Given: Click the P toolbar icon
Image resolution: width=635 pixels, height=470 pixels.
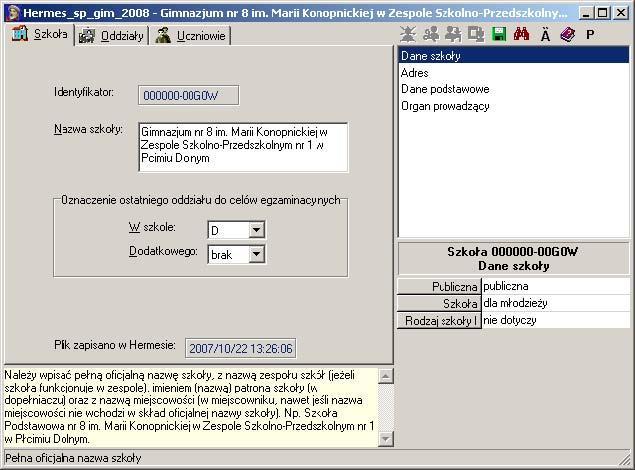Looking at the screenshot, I should (590, 35).
